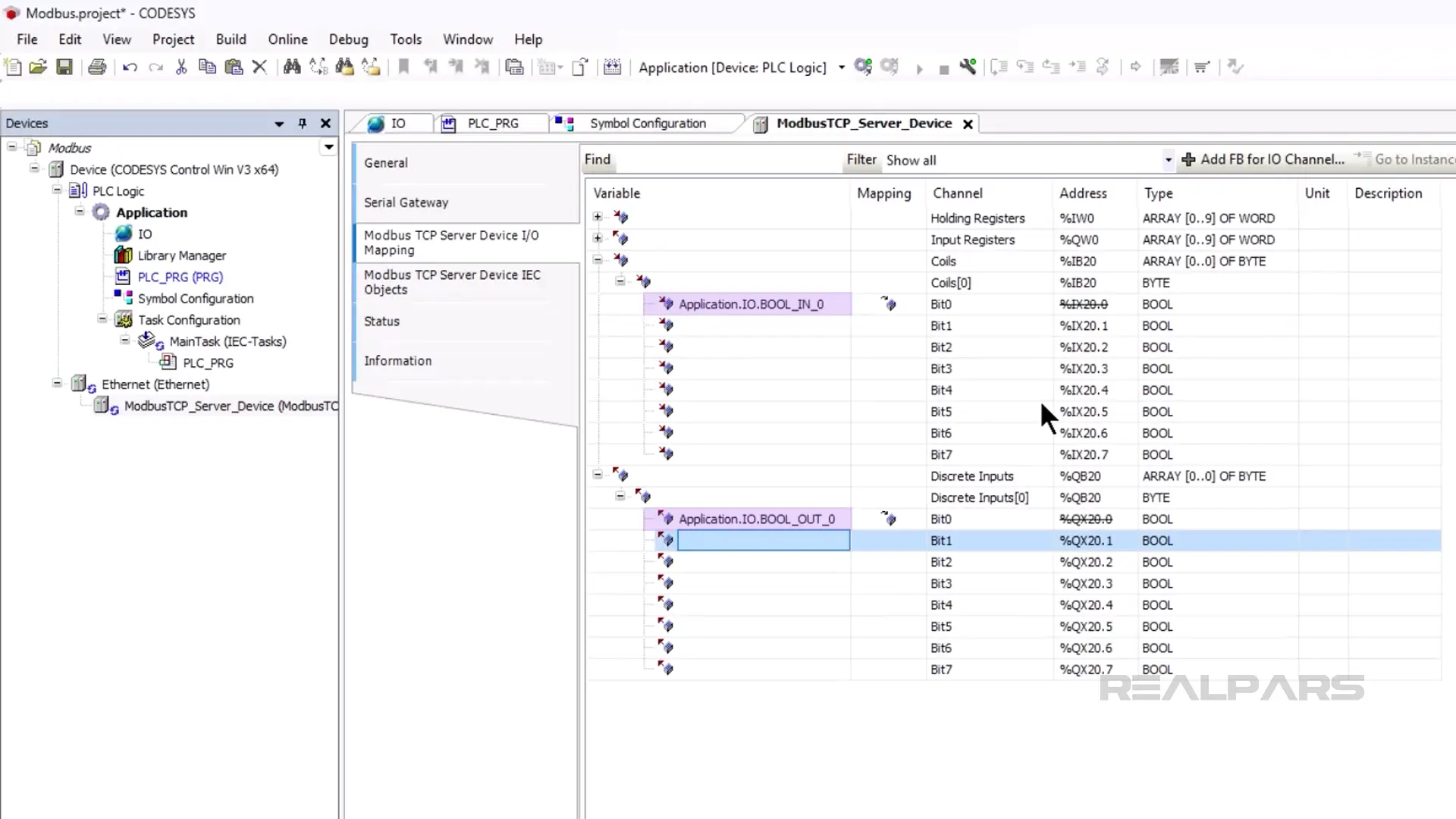This screenshot has height=819, width=1456.
Task: Click the calendar-like toolbar icon before Application selector
Action: point(612,67)
